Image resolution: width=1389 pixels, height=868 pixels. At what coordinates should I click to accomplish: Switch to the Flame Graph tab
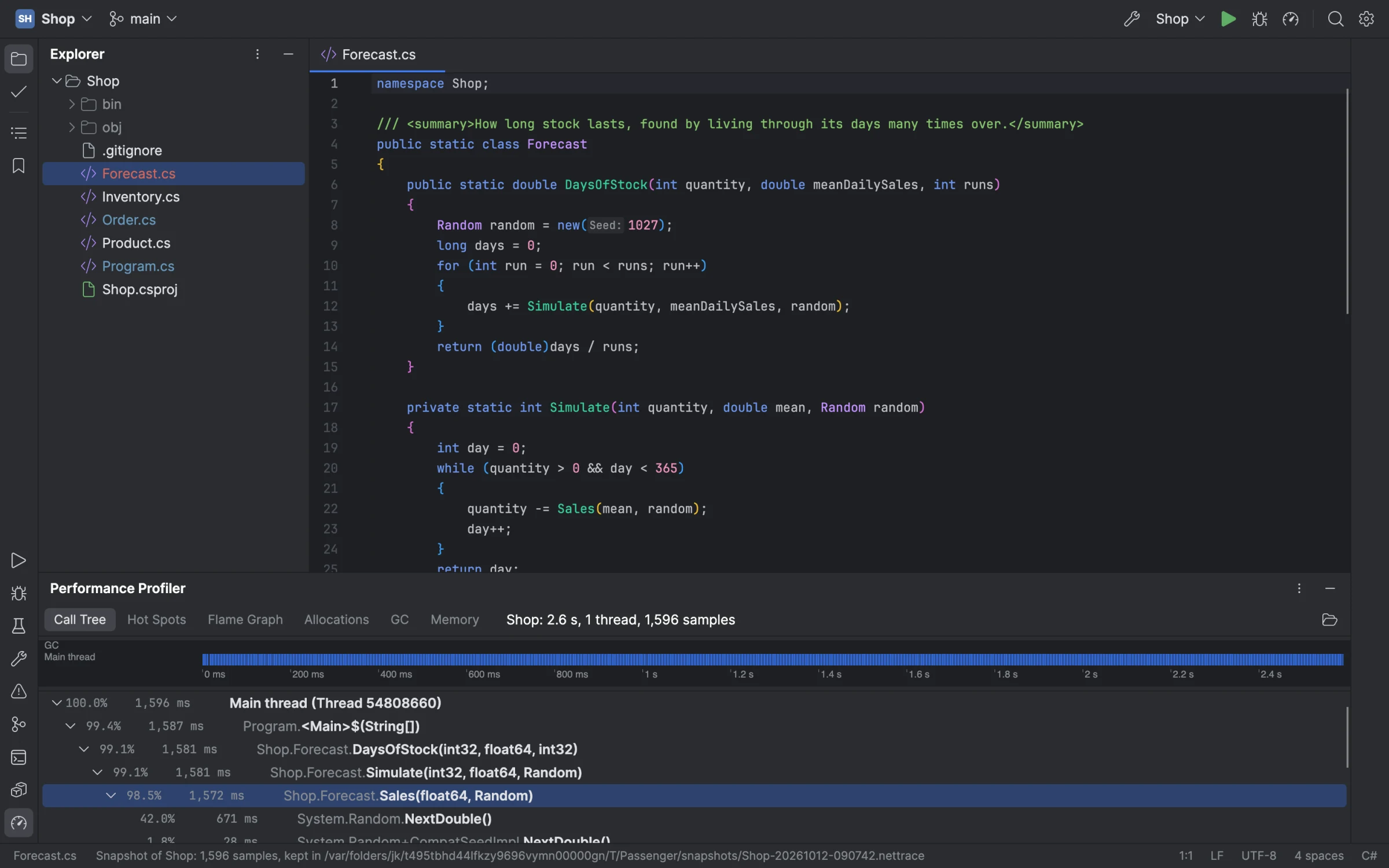[x=245, y=620]
